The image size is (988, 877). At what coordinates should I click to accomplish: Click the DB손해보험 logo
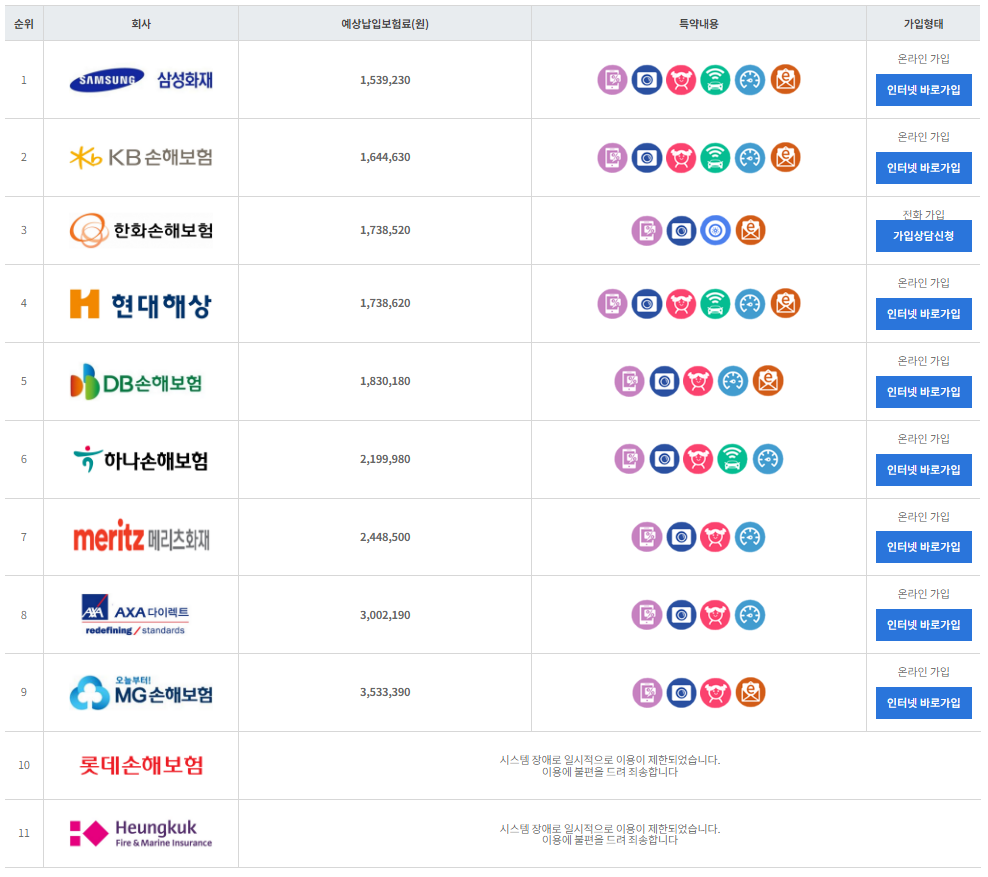point(136,382)
